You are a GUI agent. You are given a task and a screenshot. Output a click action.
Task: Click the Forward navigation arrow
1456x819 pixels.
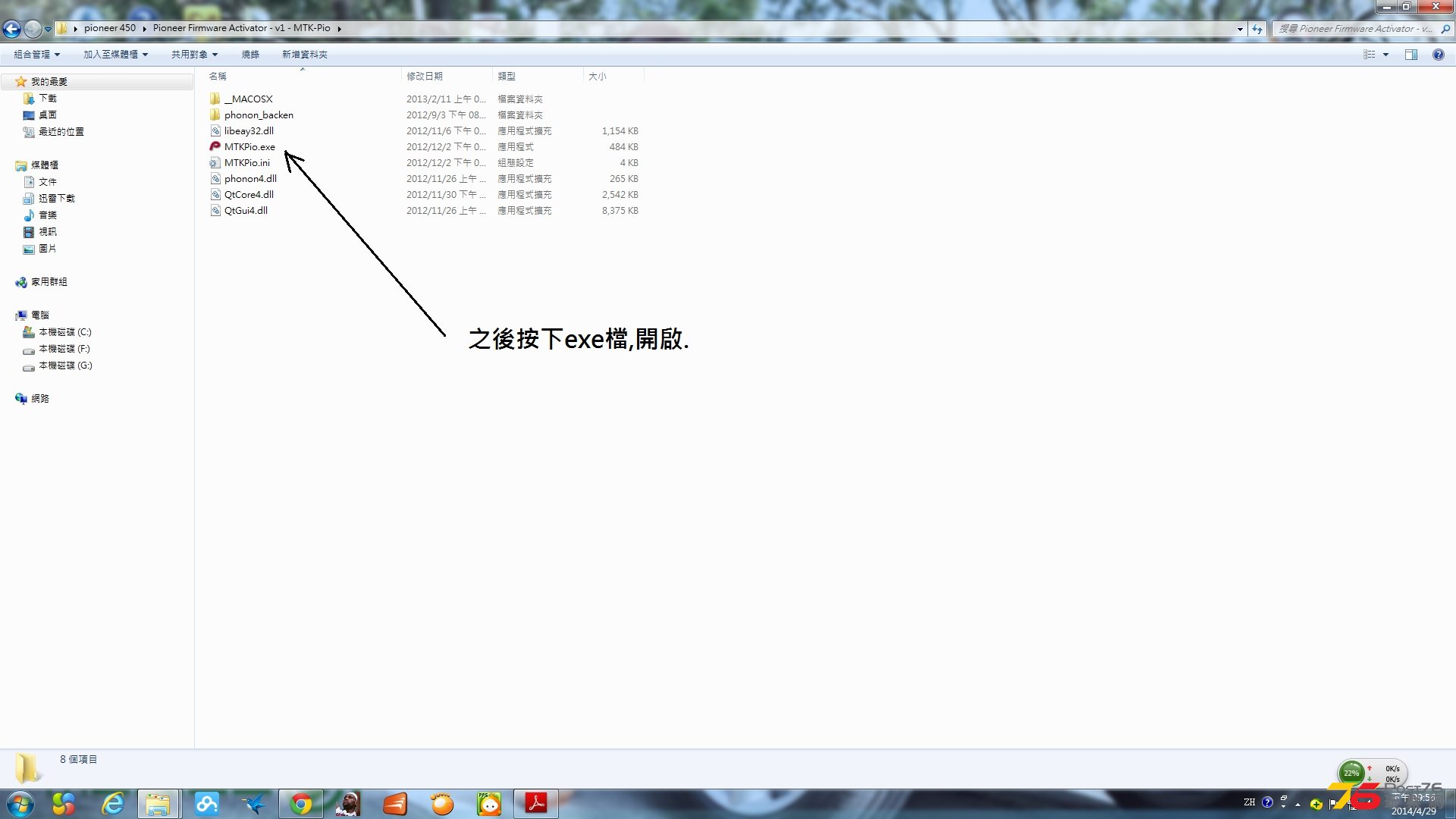pos(33,29)
